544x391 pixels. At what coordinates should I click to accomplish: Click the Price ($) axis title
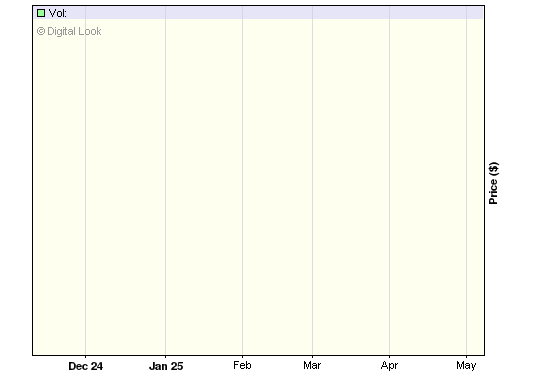coord(493,183)
